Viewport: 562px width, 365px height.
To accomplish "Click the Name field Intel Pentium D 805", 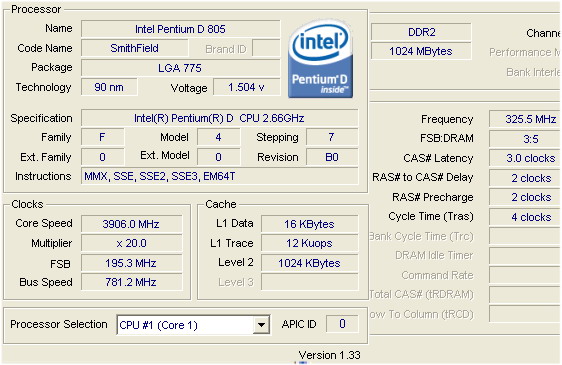I will (x=181, y=29).
